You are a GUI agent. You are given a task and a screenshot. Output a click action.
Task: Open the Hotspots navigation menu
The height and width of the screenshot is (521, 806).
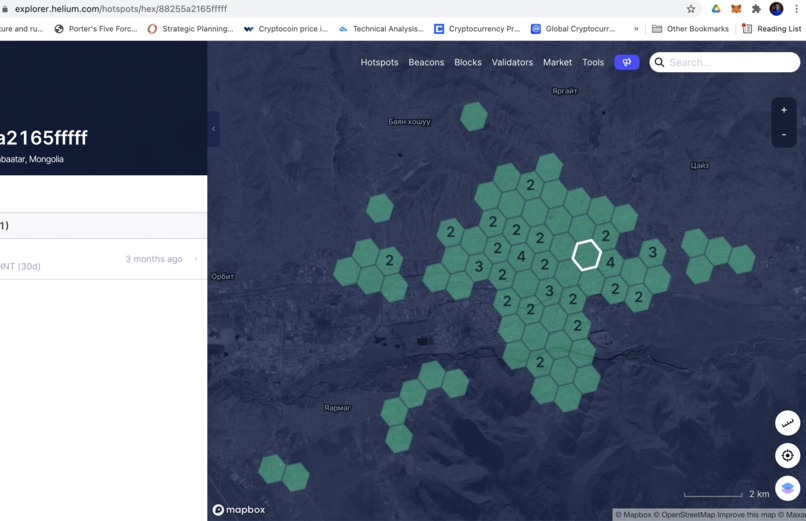point(379,62)
